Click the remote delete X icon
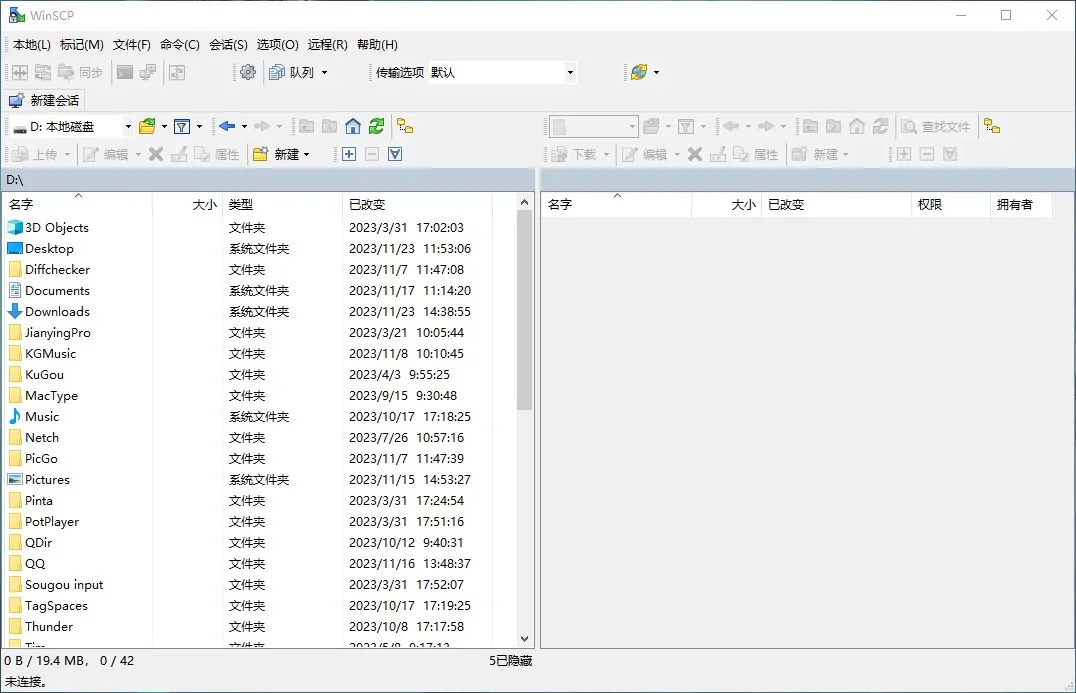1076x693 pixels. pos(695,154)
